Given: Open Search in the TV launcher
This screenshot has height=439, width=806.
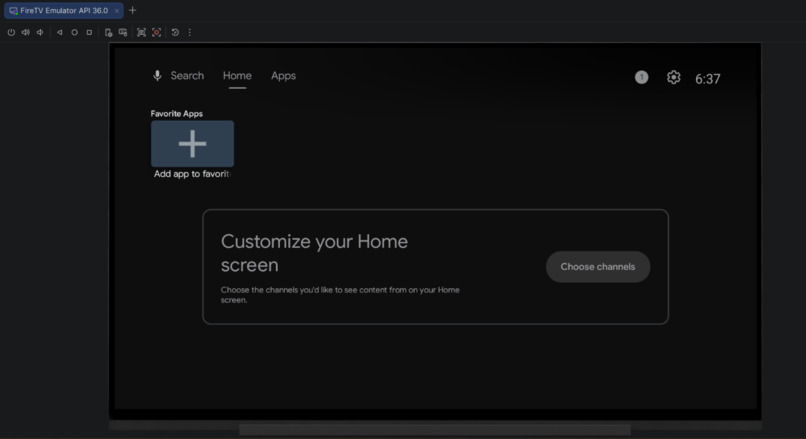Looking at the screenshot, I should [x=187, y=76].
